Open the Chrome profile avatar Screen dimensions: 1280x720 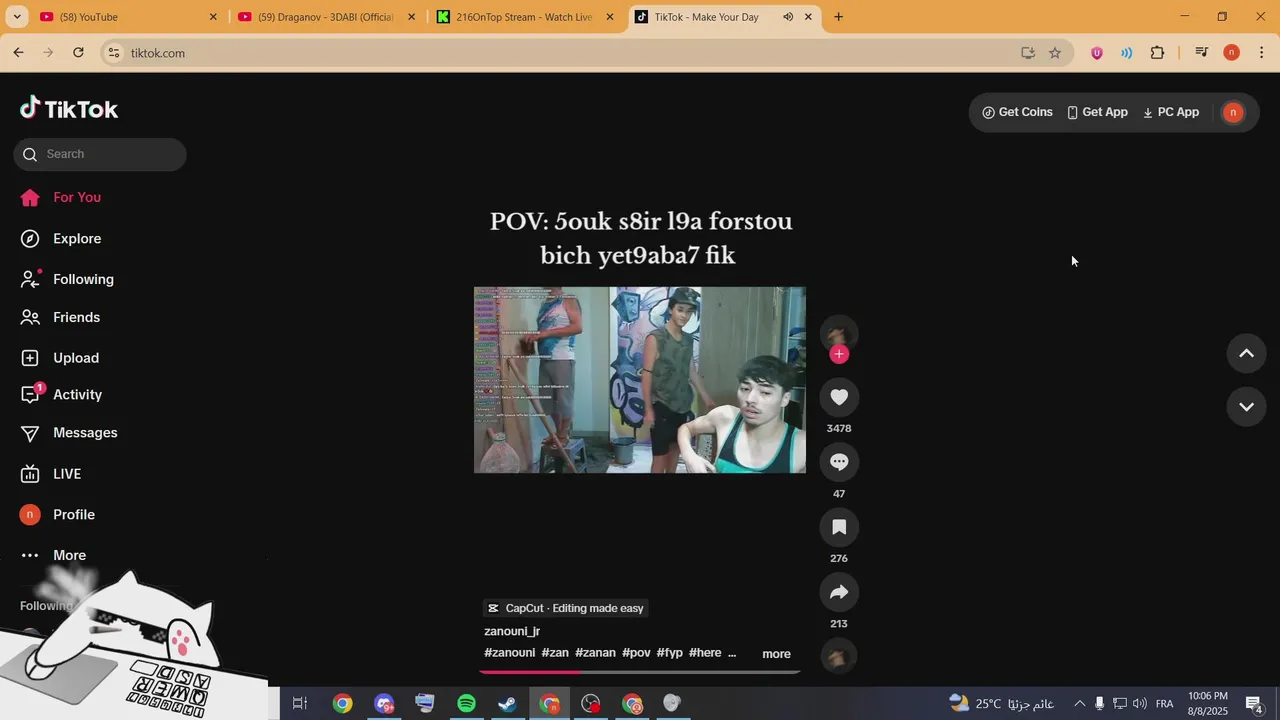(1232, 53)
